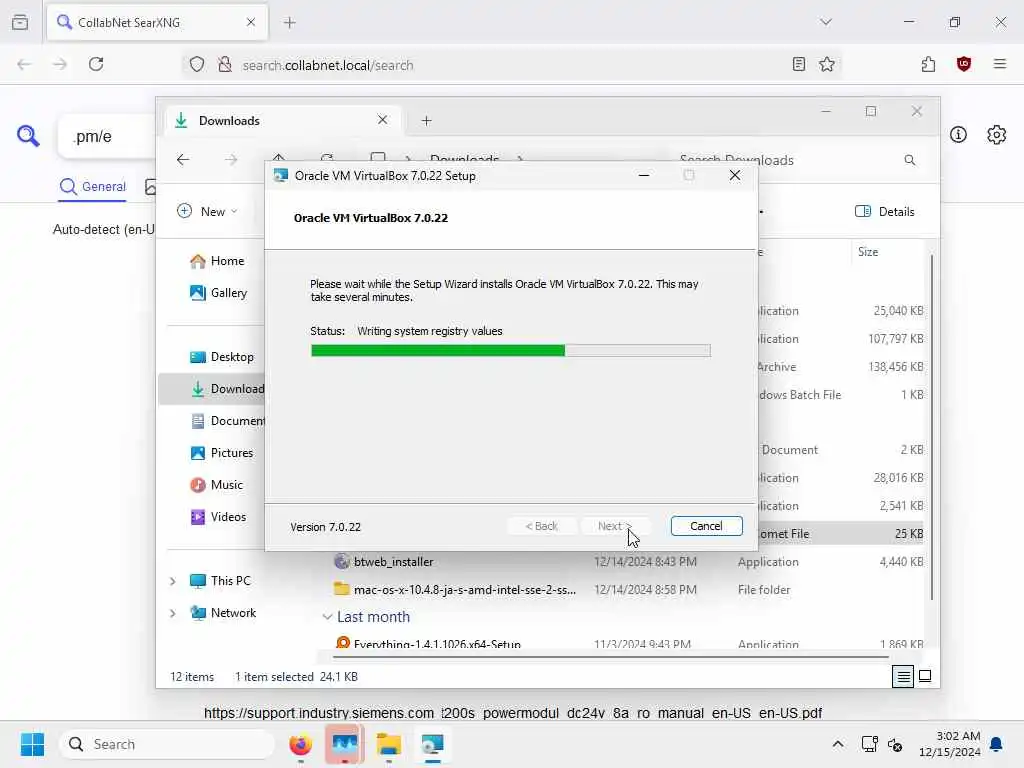
Task: Click the VirtualBox install progress bar
Action: tap(511, 351)
